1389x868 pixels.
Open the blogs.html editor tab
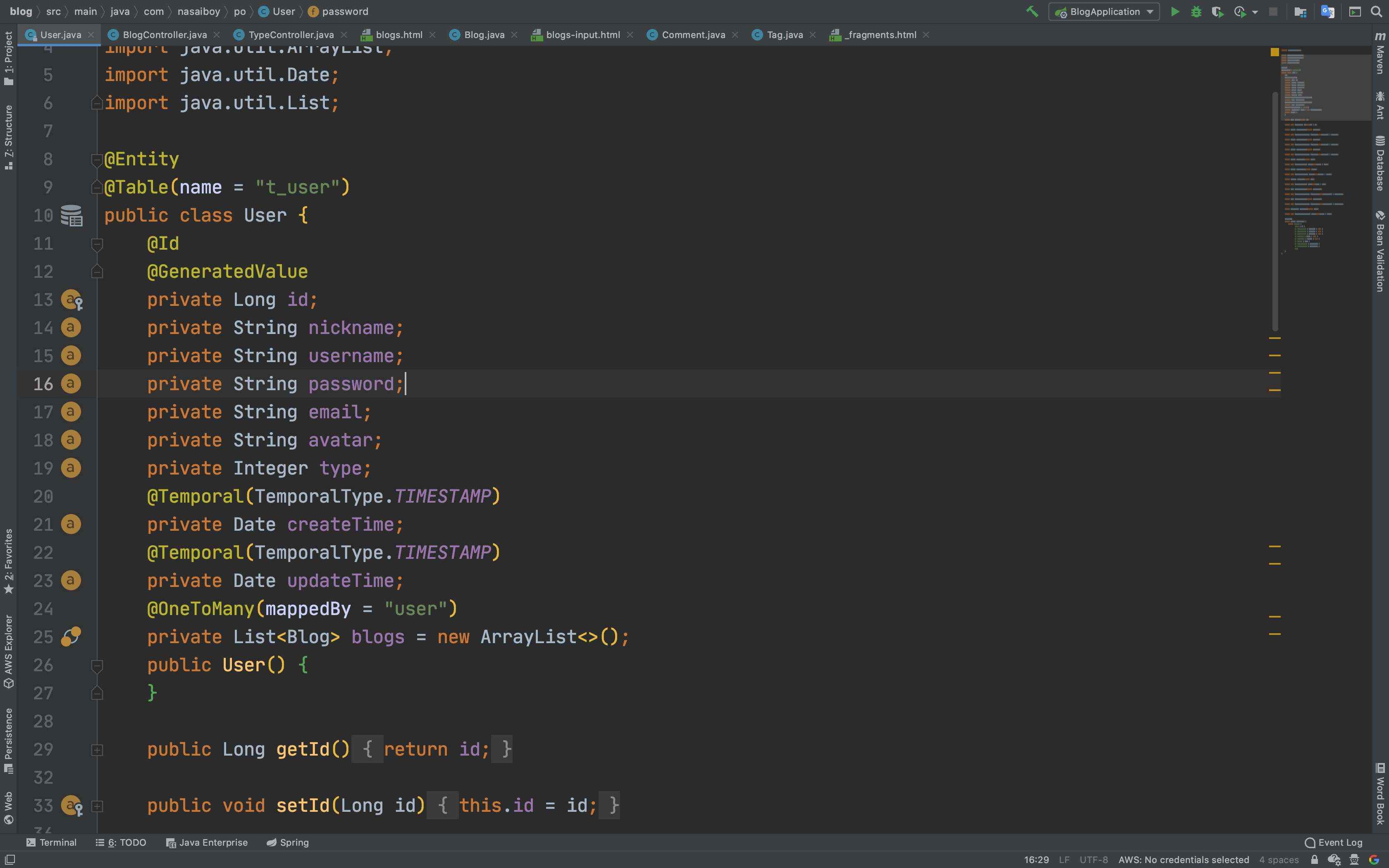pos(399,35)
